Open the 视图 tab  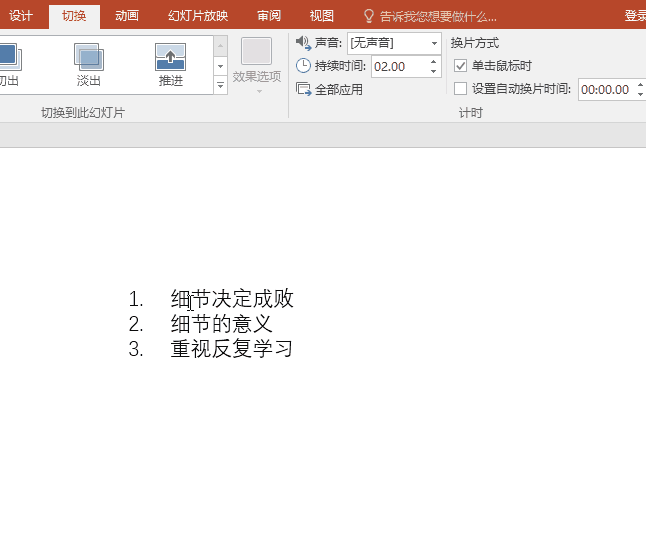tap(322, 16)
